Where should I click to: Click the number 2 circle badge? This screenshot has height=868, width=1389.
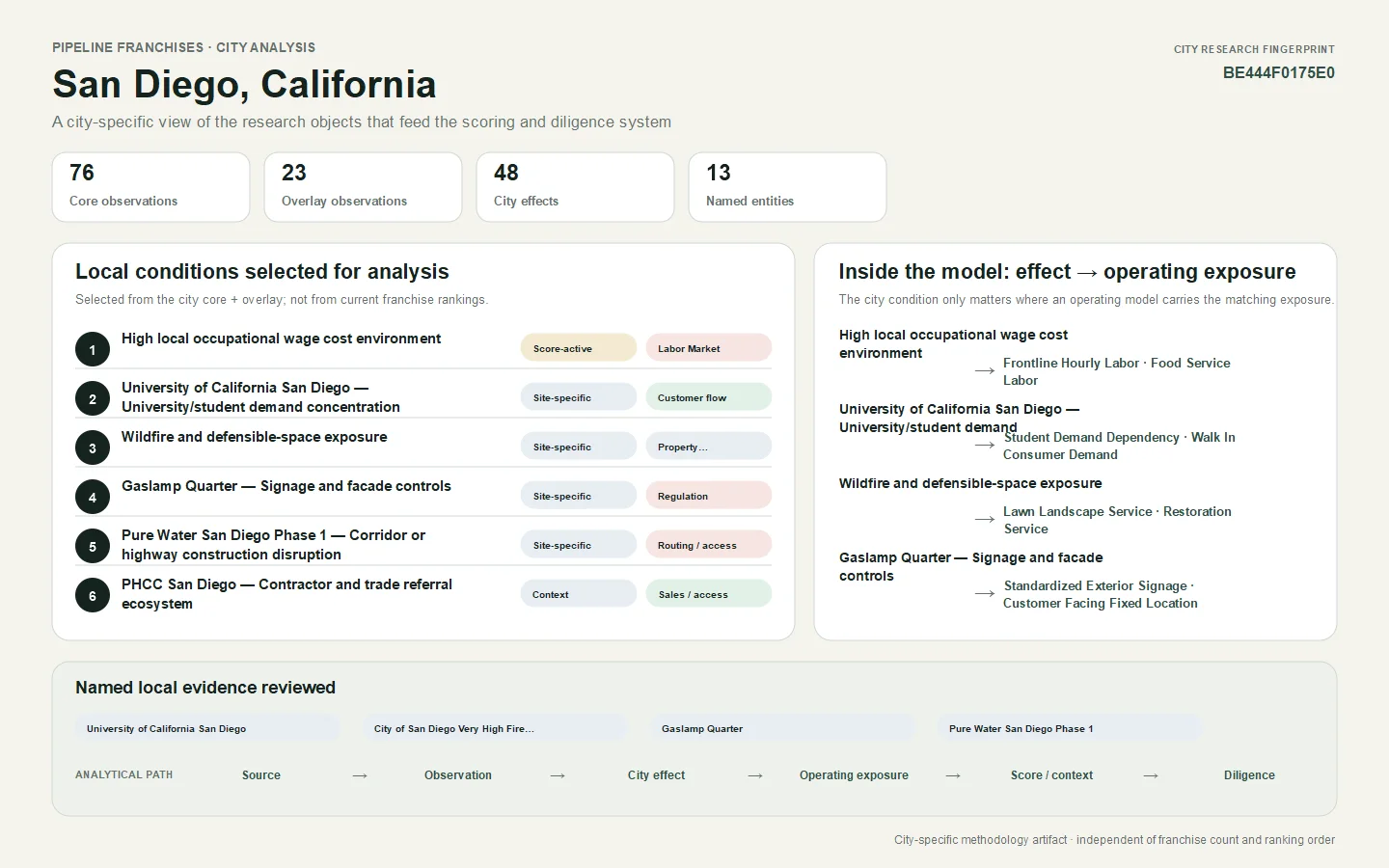tap(93, 398)
